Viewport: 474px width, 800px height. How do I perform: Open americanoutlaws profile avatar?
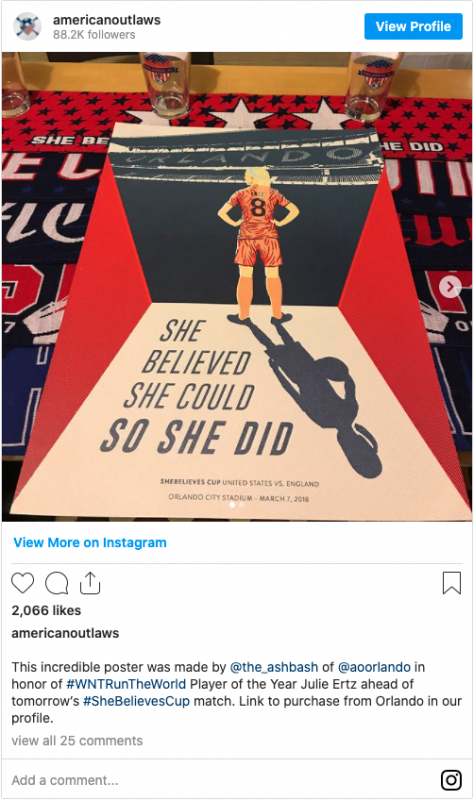(27, 27)
